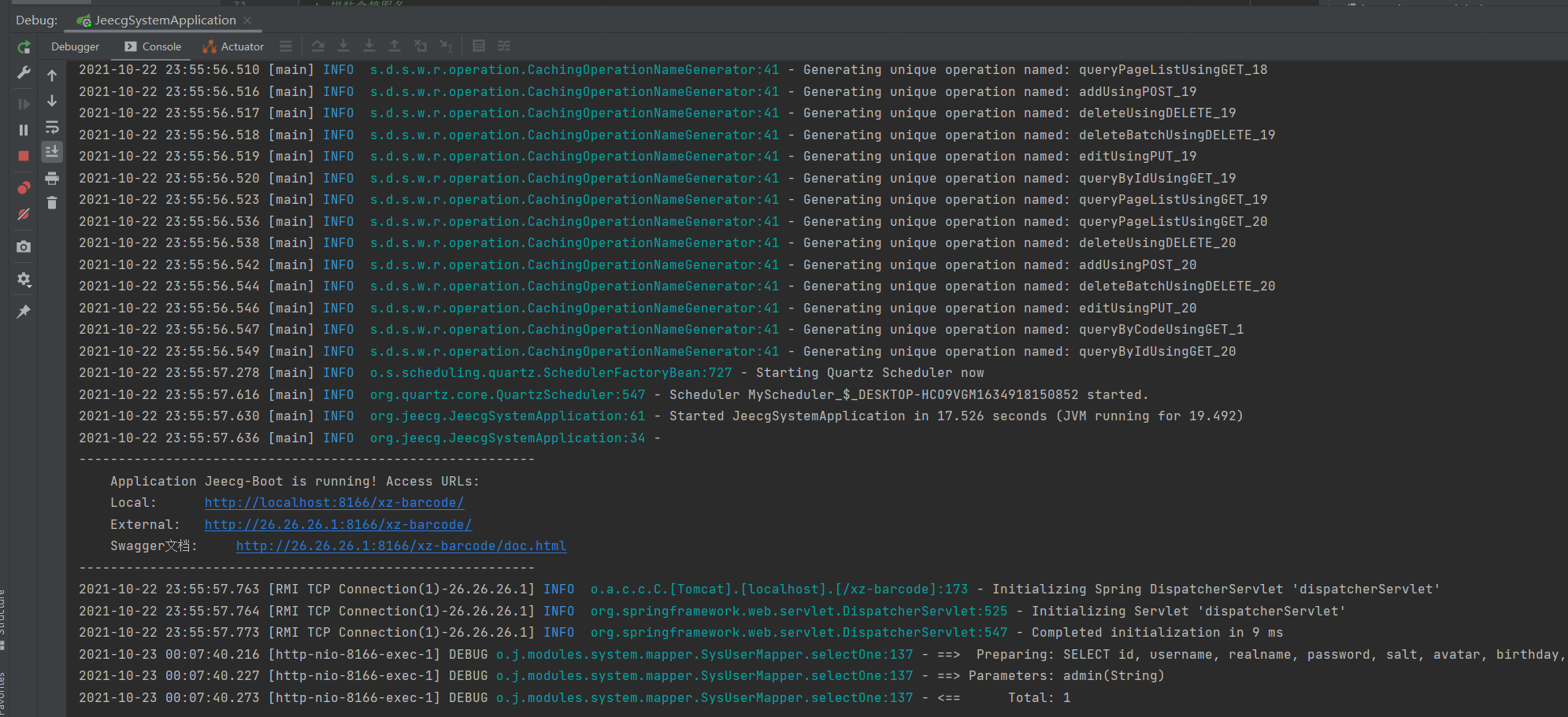Image resolution: width=1568 pixels, height=717 pixels.
Task: Click the 'queryByCodeUsingGET_1' log line
Action: pos(661,330)
